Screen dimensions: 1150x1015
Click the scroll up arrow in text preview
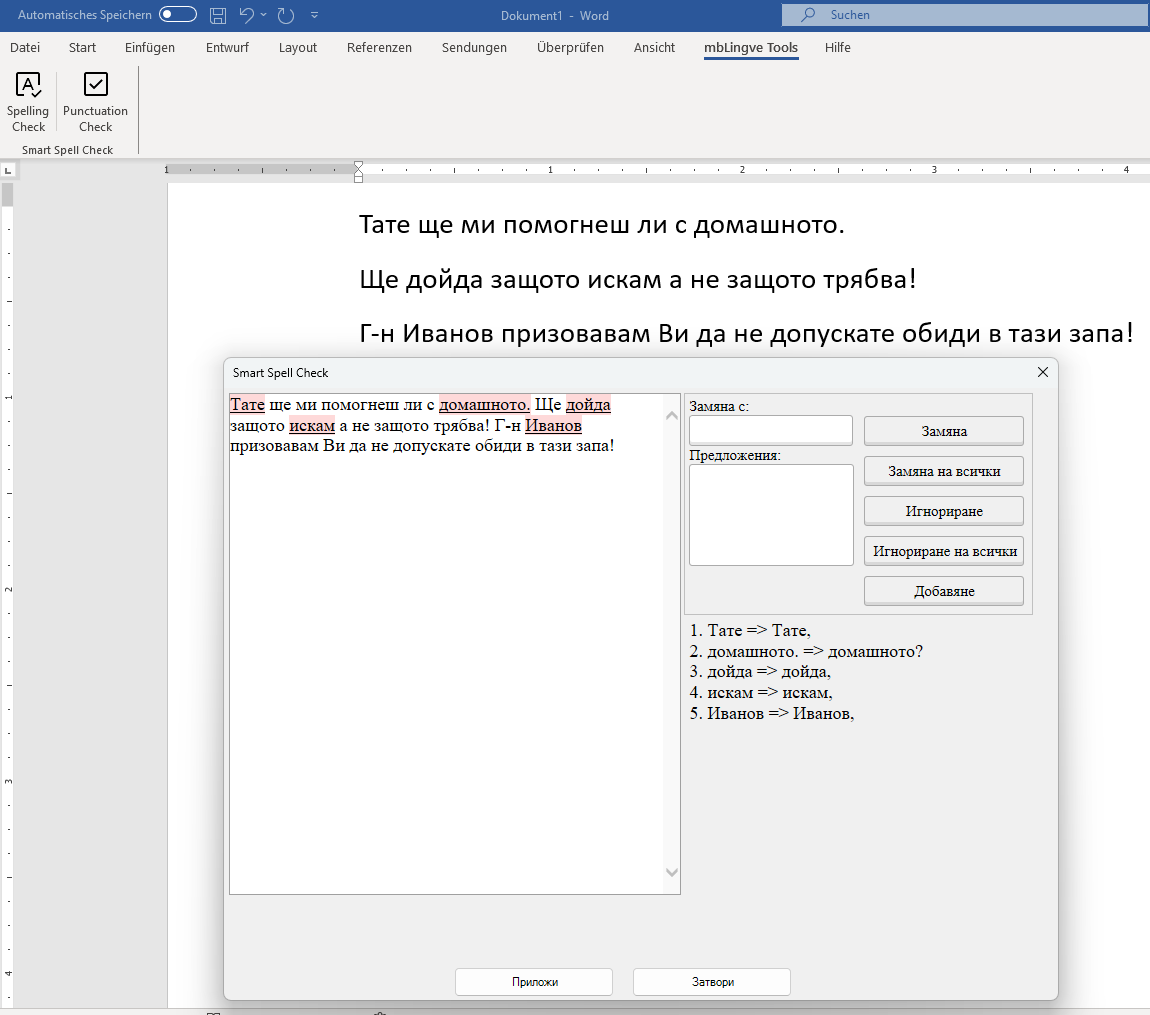(672, 416)
